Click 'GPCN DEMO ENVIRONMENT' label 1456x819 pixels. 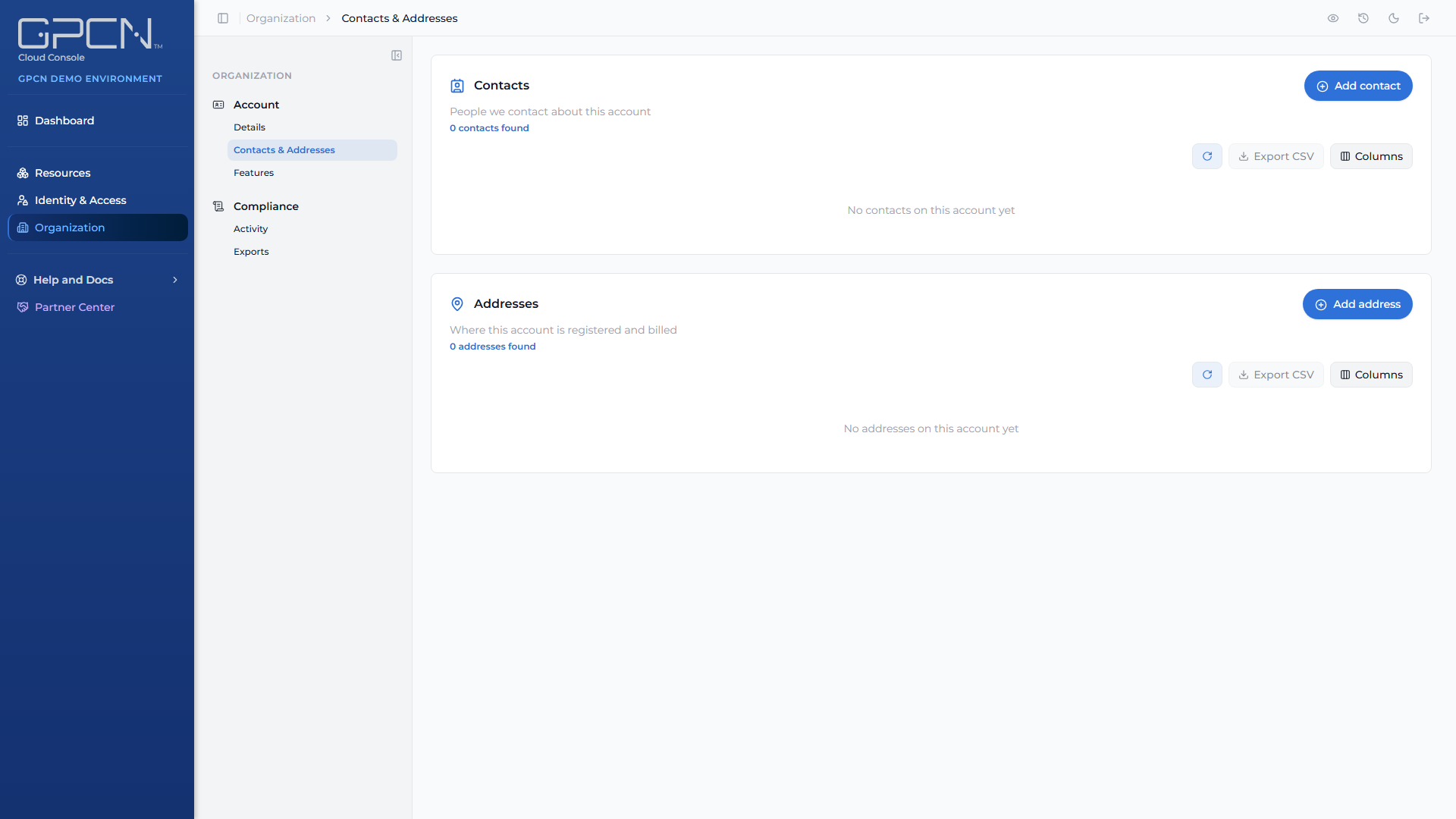pos(90,79)
